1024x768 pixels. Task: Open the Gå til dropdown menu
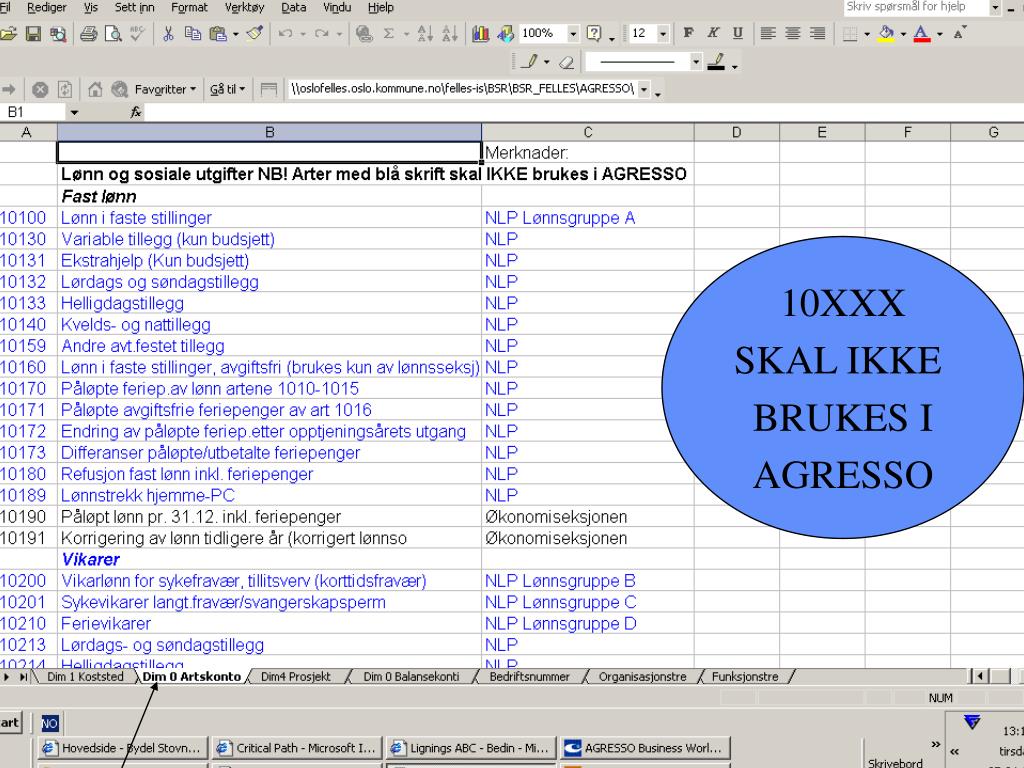click(227, 89)
